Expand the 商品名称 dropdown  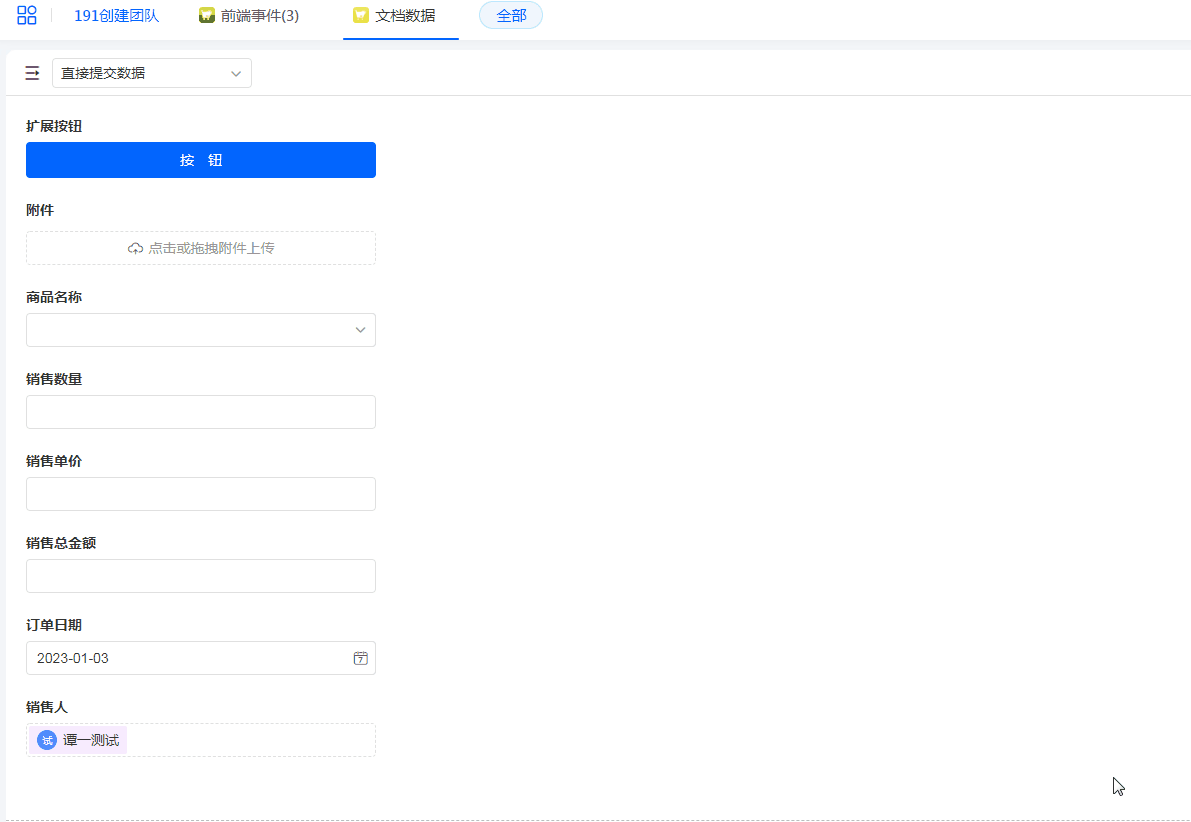[x=200, y=330]
